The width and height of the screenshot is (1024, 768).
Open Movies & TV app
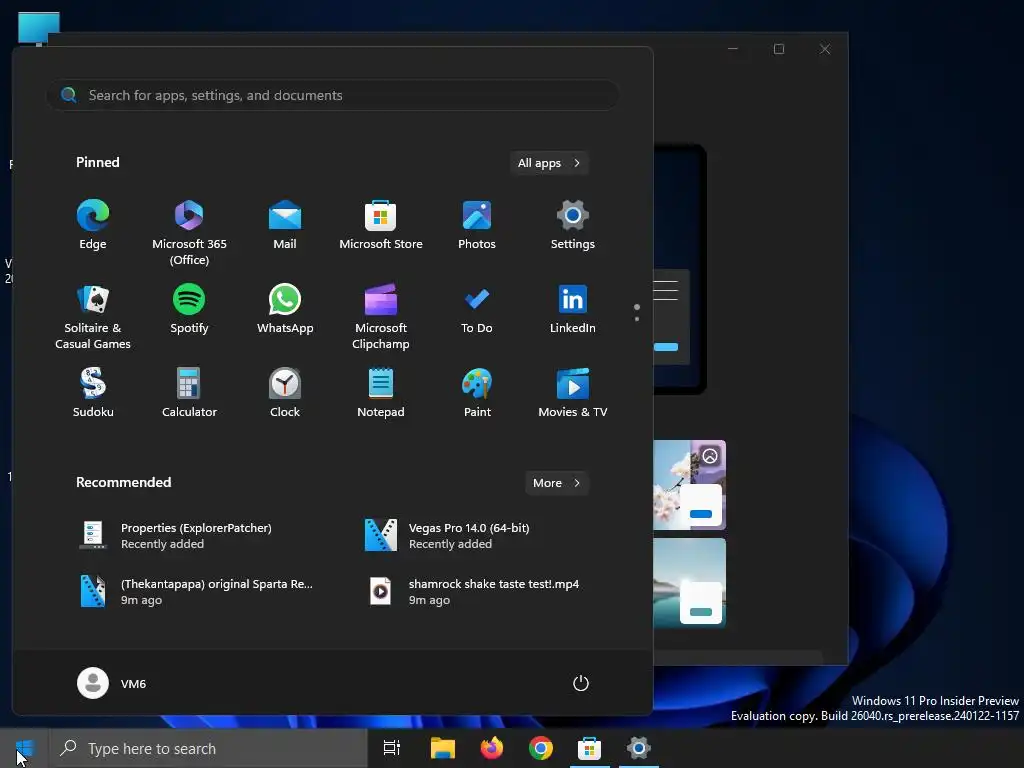[x=573, y=393]
